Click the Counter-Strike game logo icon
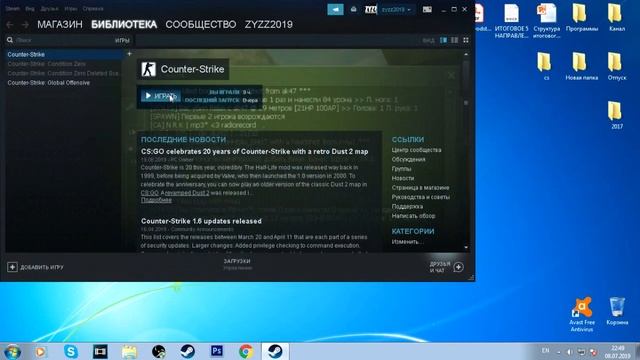Screen dimensions: 640x360 tap(149, 69)
